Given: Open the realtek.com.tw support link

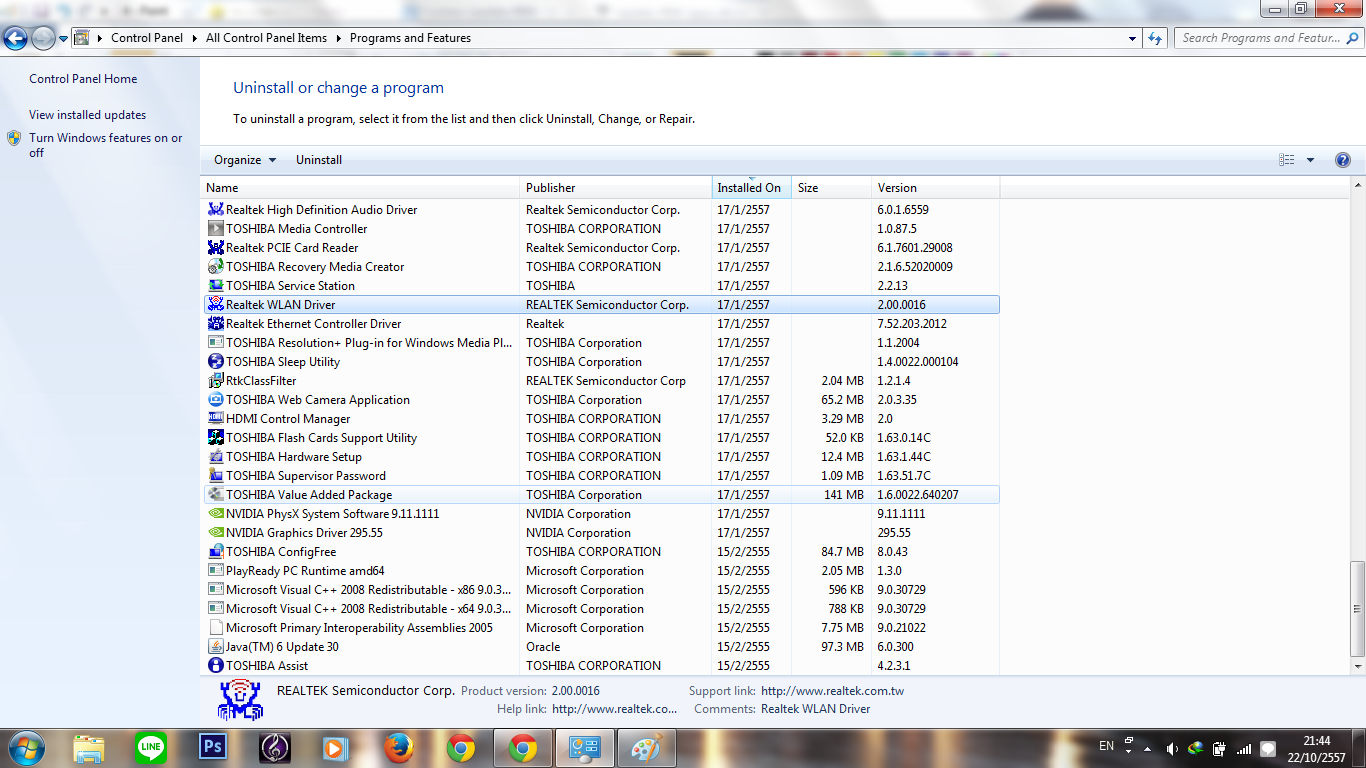Looking at the screenshot, I should click(832, 691).
